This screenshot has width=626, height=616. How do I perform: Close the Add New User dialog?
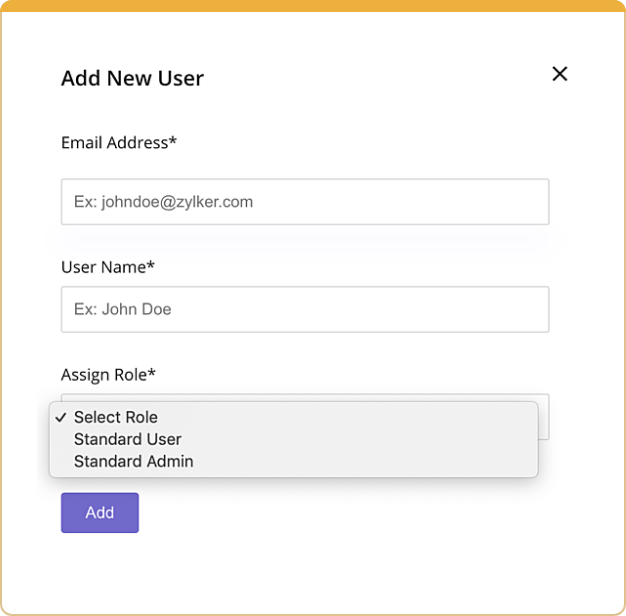point(560,73)
